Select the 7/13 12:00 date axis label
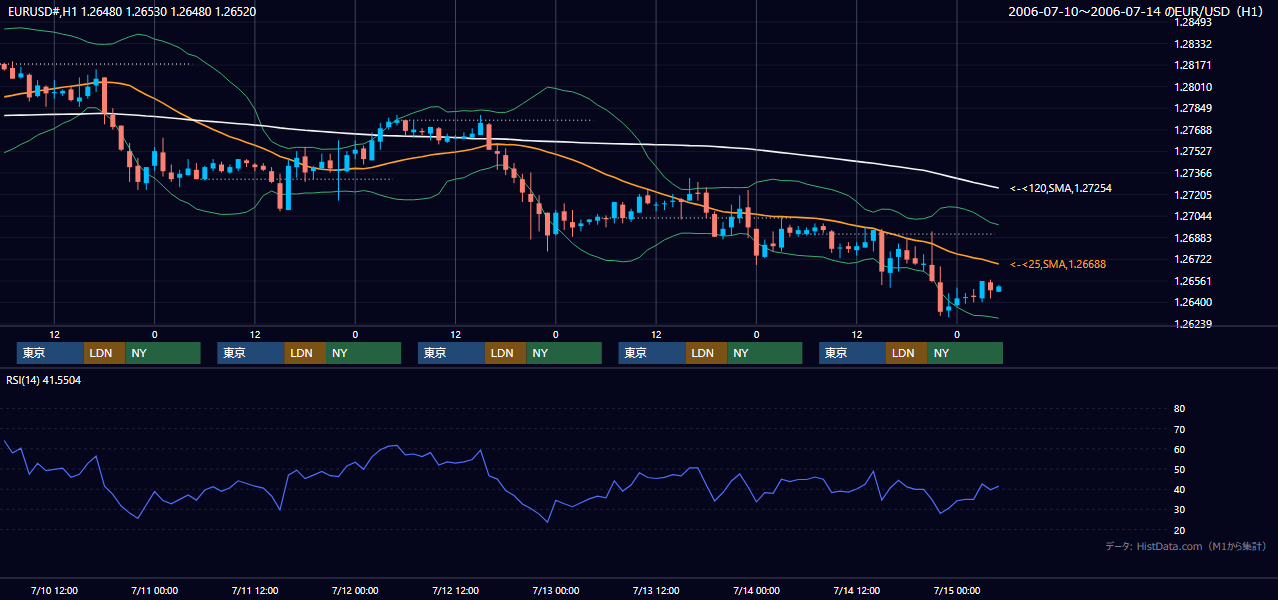Image resolution: width=1278 pixels, height=600 pixels. click(x=656, y=590)
